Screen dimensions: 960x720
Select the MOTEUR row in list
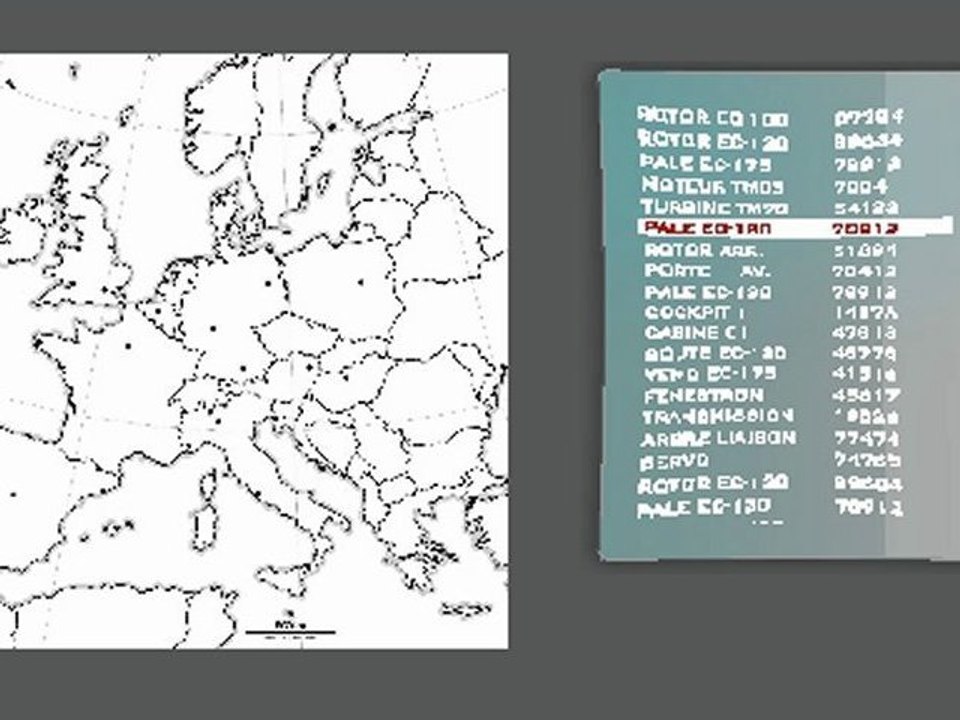click(765, 186)
